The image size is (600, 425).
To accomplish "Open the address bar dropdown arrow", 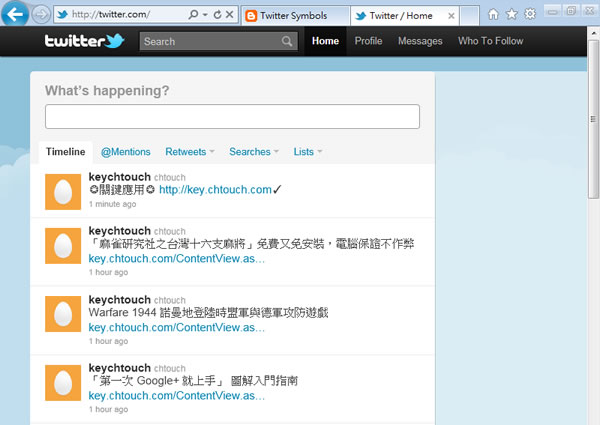I will [x=205, y=15].
